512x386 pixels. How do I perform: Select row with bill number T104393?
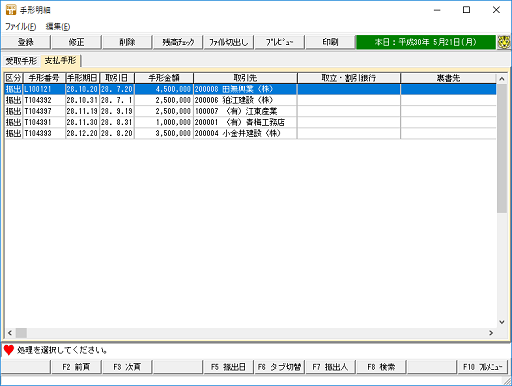point(250,133)
